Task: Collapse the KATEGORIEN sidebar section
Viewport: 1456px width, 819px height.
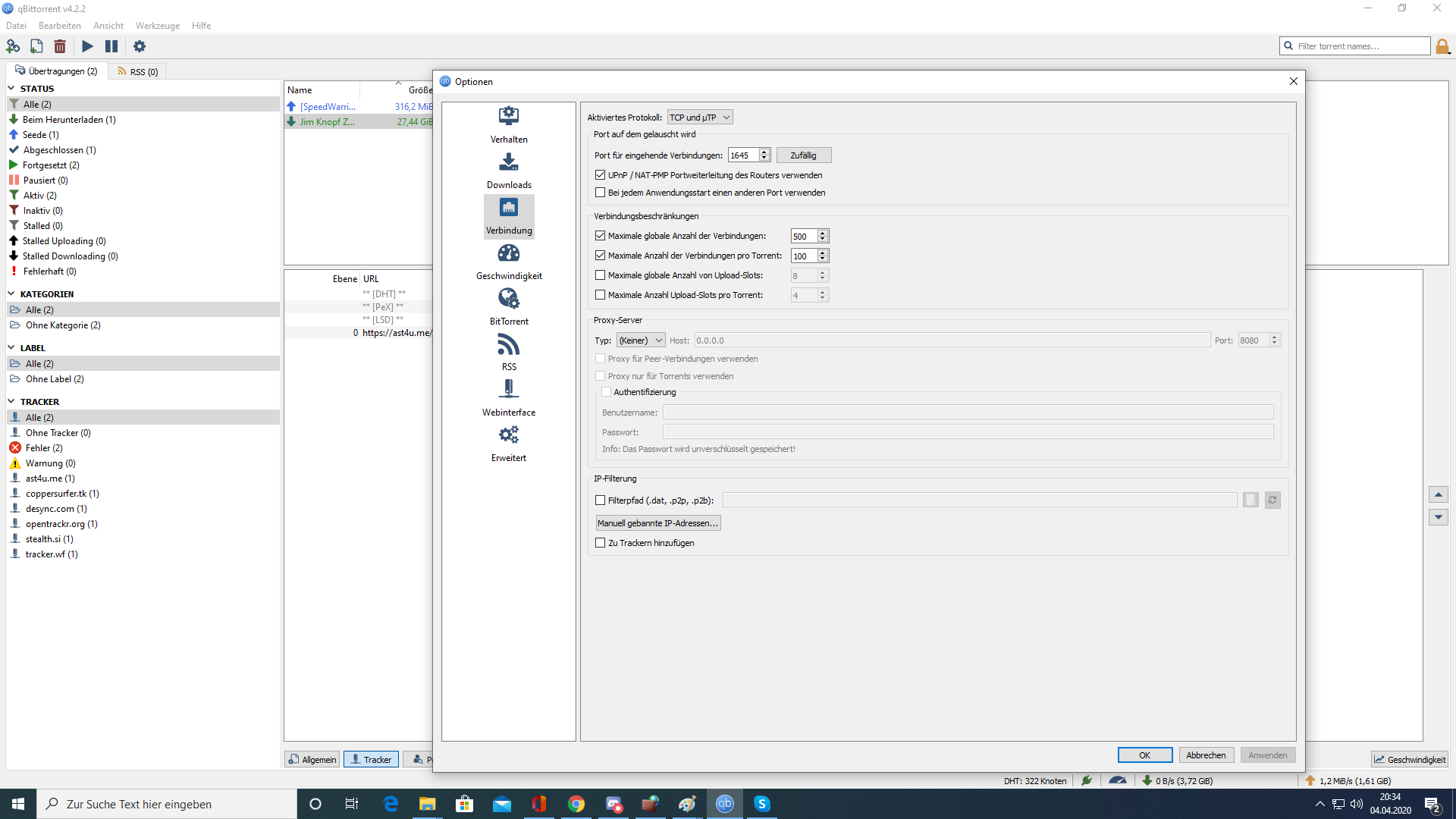Action: pos(11,294)
